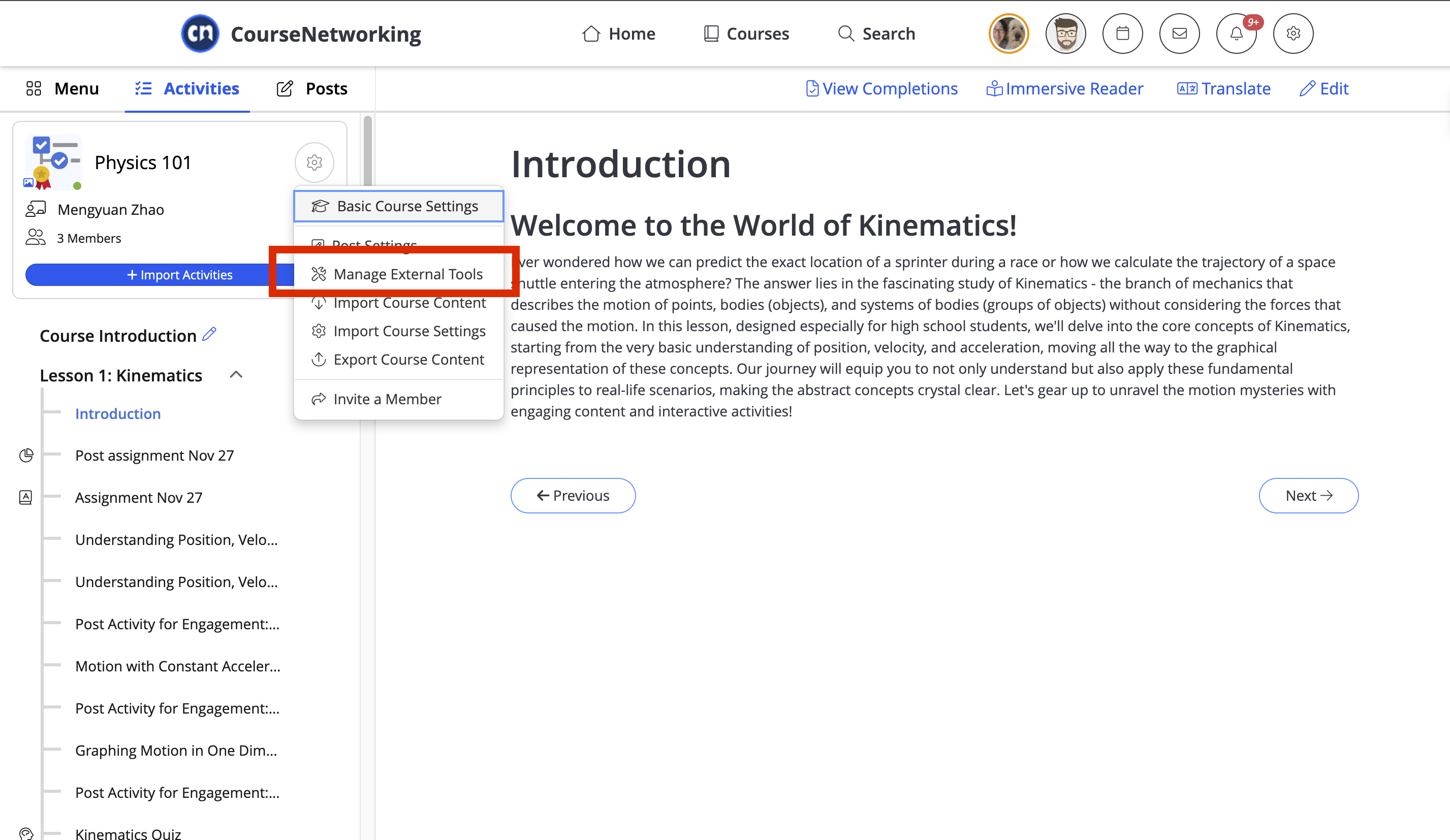
Task: Go to Home in top navigation
Action: point(618,34)
